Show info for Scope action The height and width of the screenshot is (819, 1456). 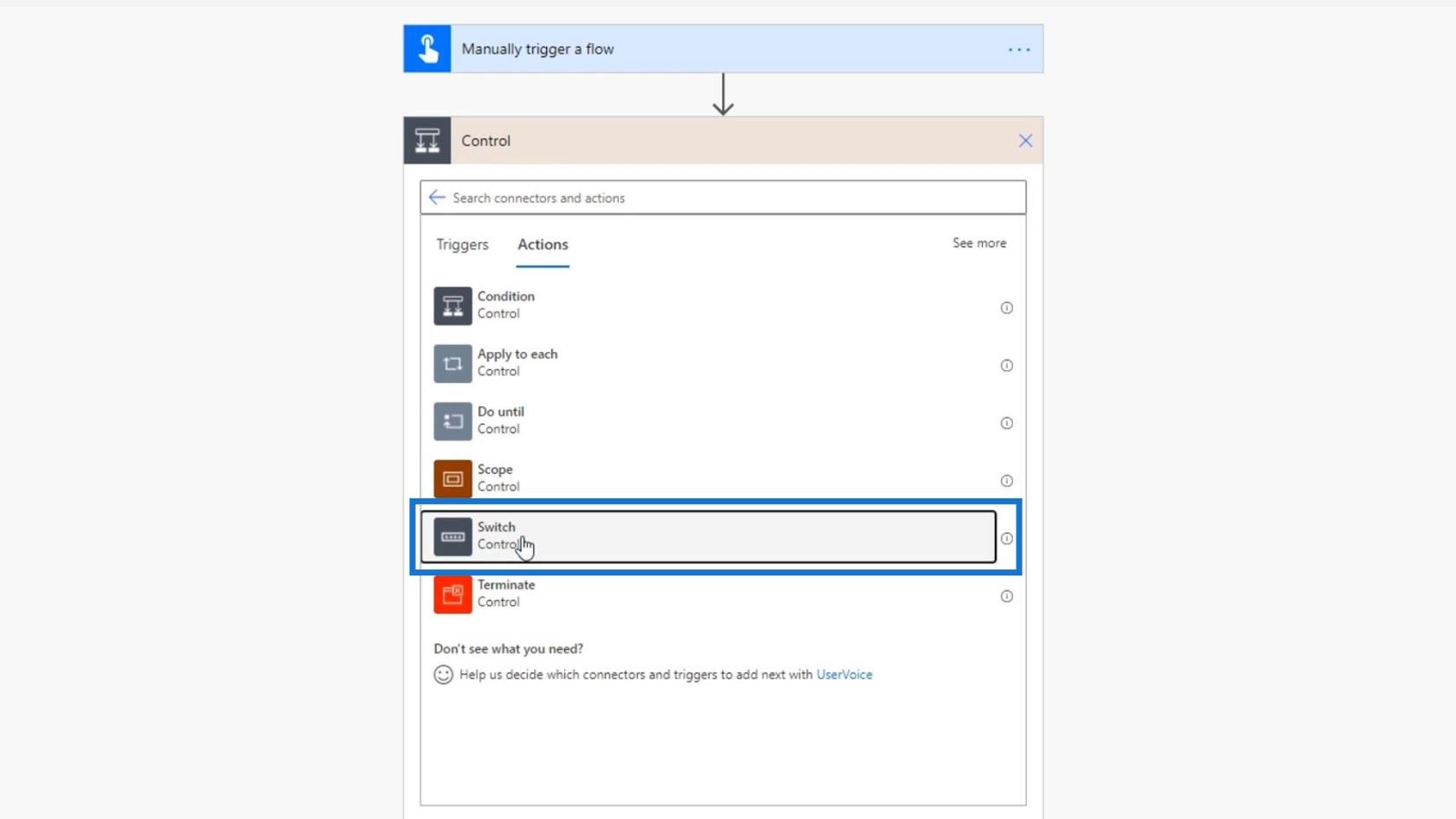click(x=1006, y=481)
